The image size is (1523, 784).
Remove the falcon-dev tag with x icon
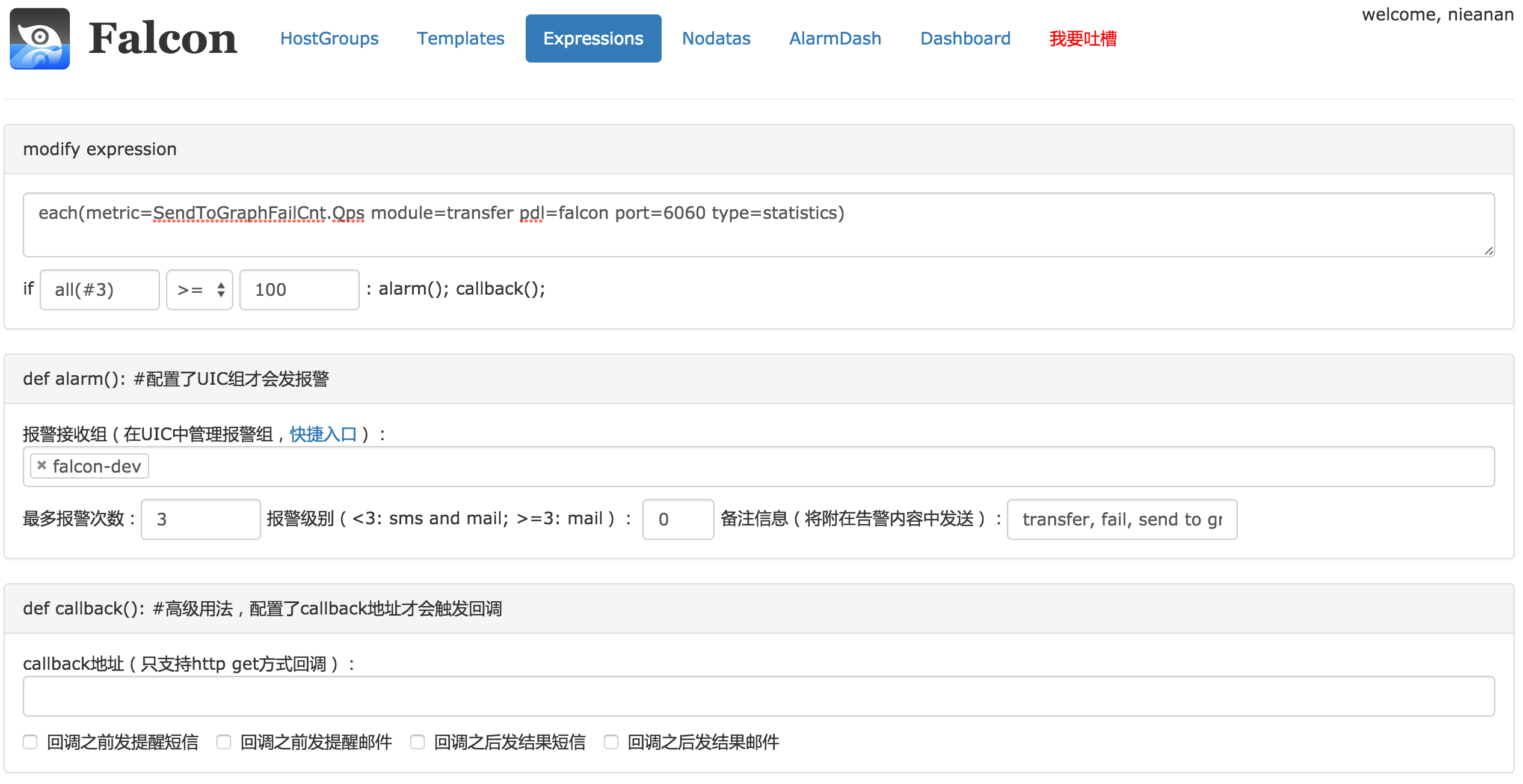42,465
